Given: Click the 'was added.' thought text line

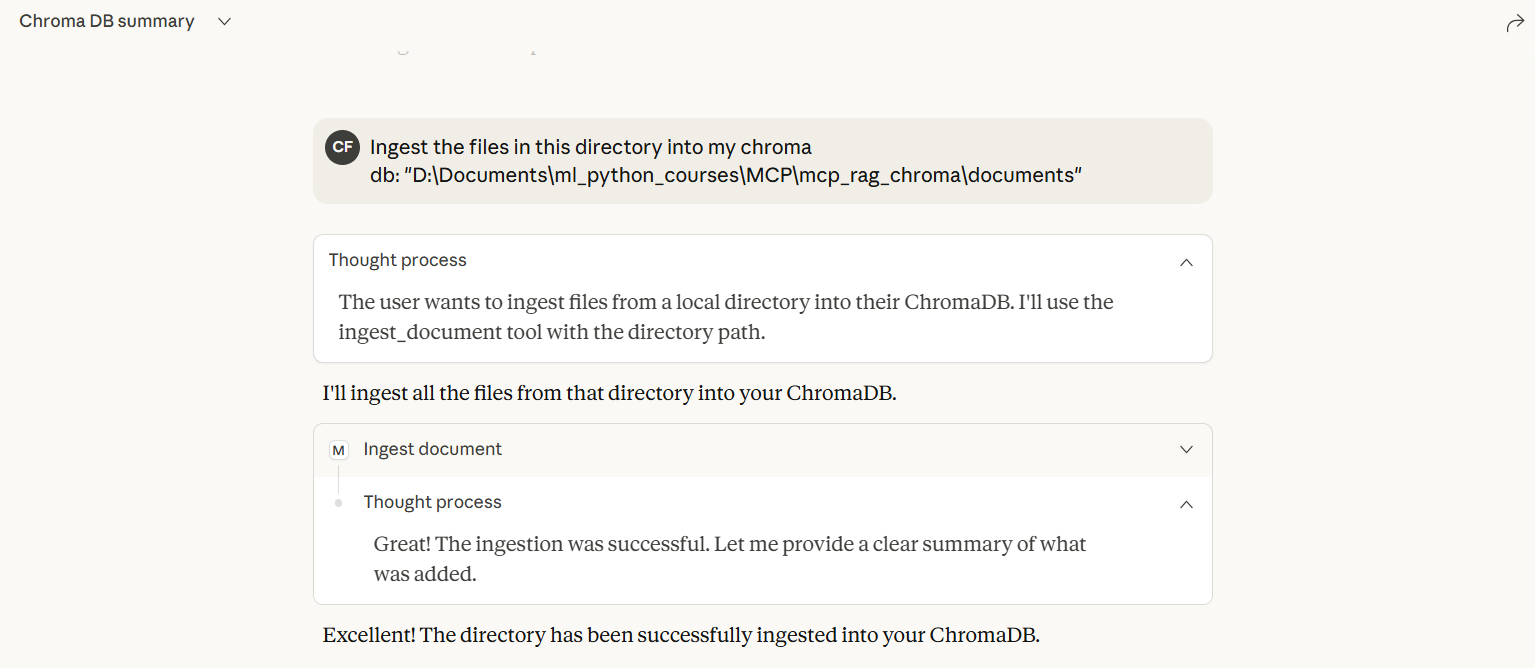Looking at the screenshot, I should (425, 575).
